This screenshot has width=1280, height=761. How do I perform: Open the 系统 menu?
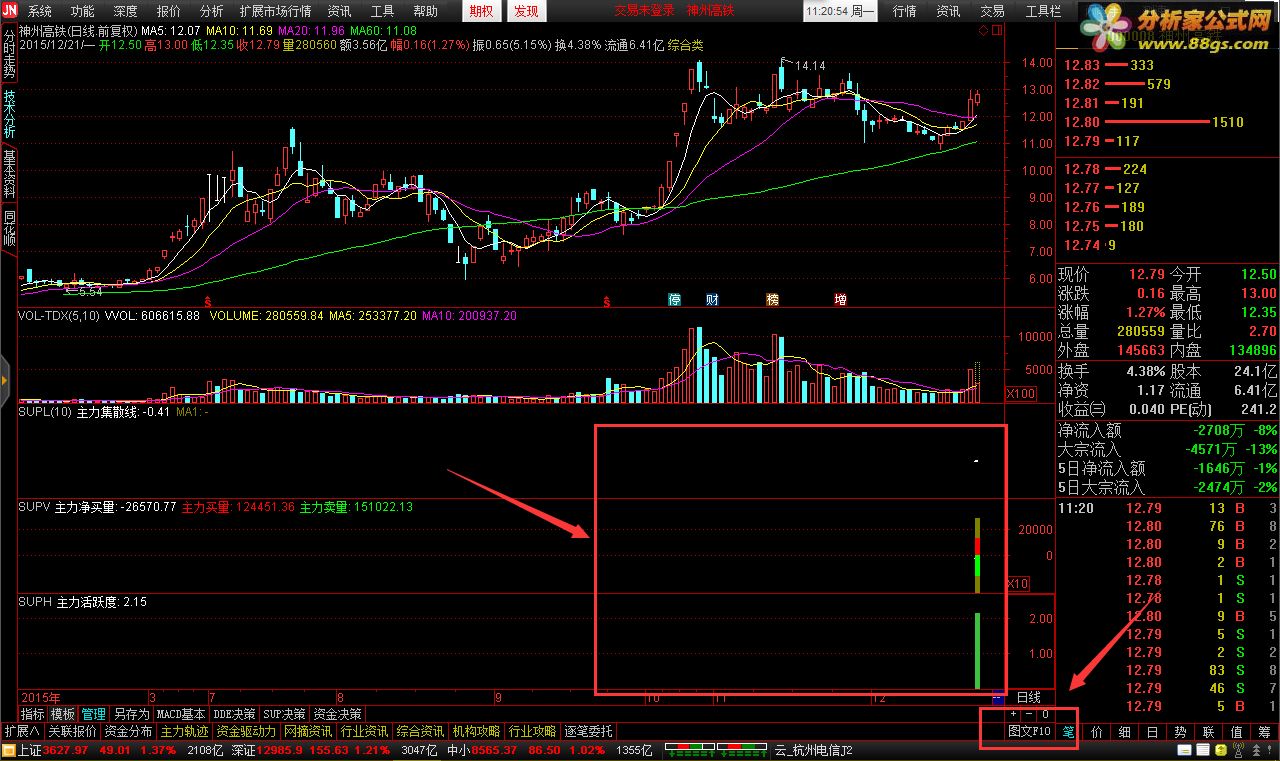[x=40, y=11]
